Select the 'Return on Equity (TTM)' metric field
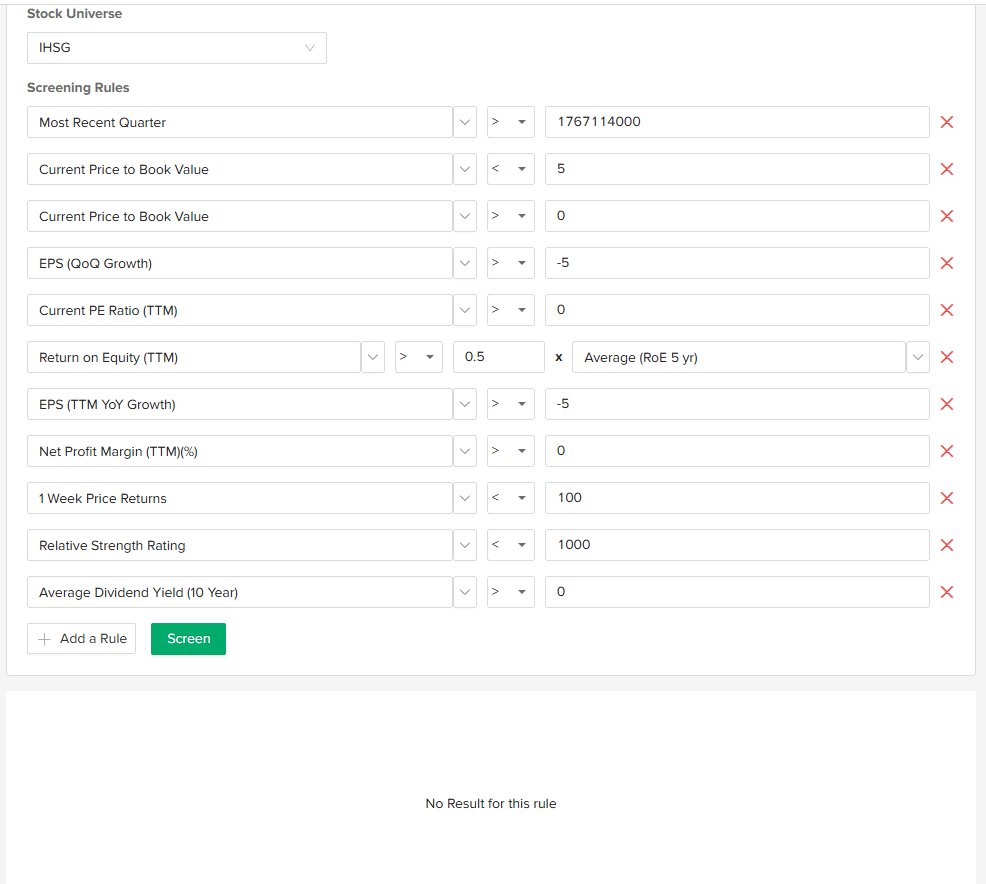Viewport: 986px width, 884px height. [194, 357]
